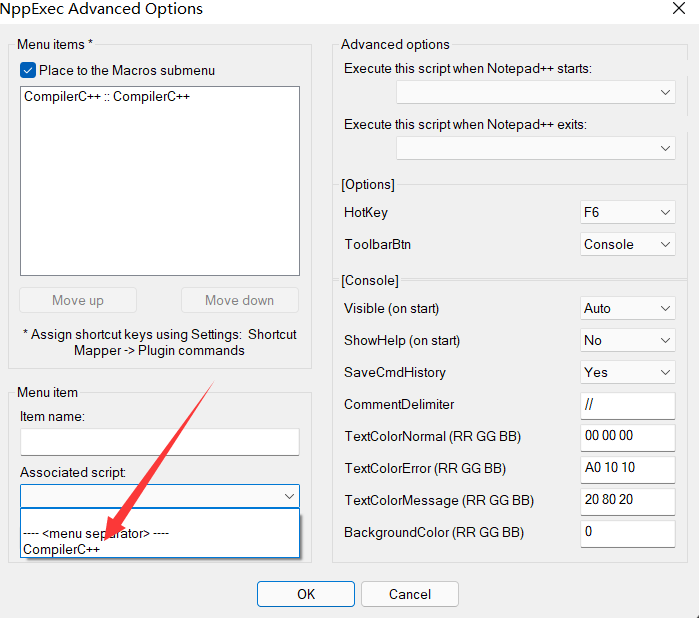Open the ToolbarBtn Console dropdown
Viewport: 699px width, 618px height.
(628, 244)
